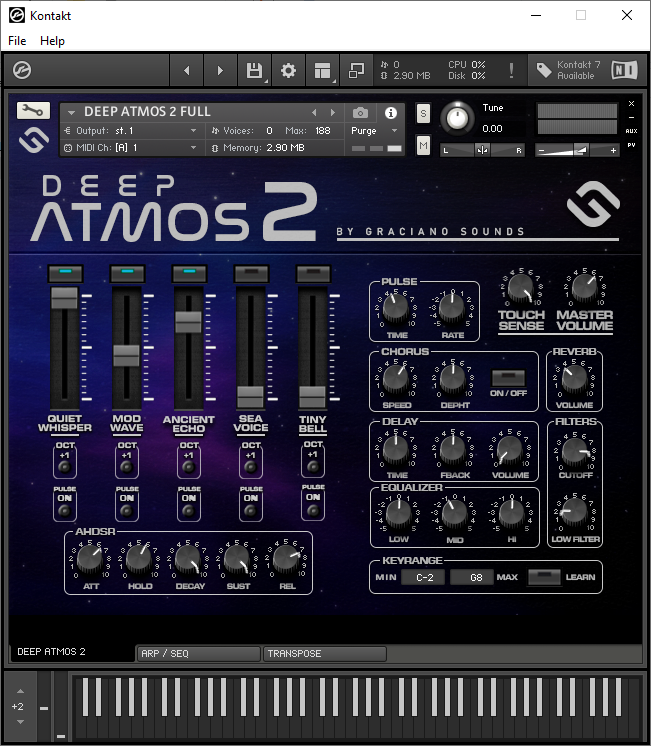Toggle the PV button in header
The image size is (651, 746).
(x=631, y=145)
